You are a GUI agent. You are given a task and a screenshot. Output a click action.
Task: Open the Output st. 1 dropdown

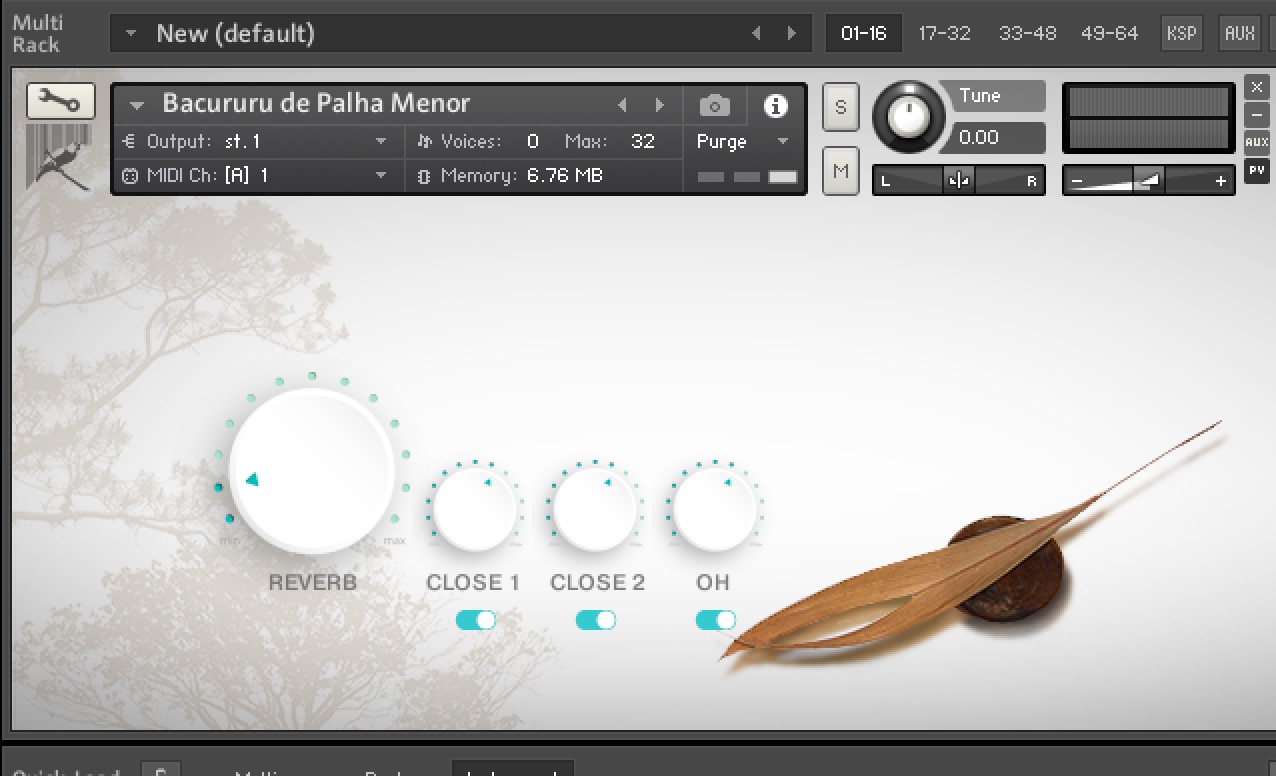tap(381, 142)
